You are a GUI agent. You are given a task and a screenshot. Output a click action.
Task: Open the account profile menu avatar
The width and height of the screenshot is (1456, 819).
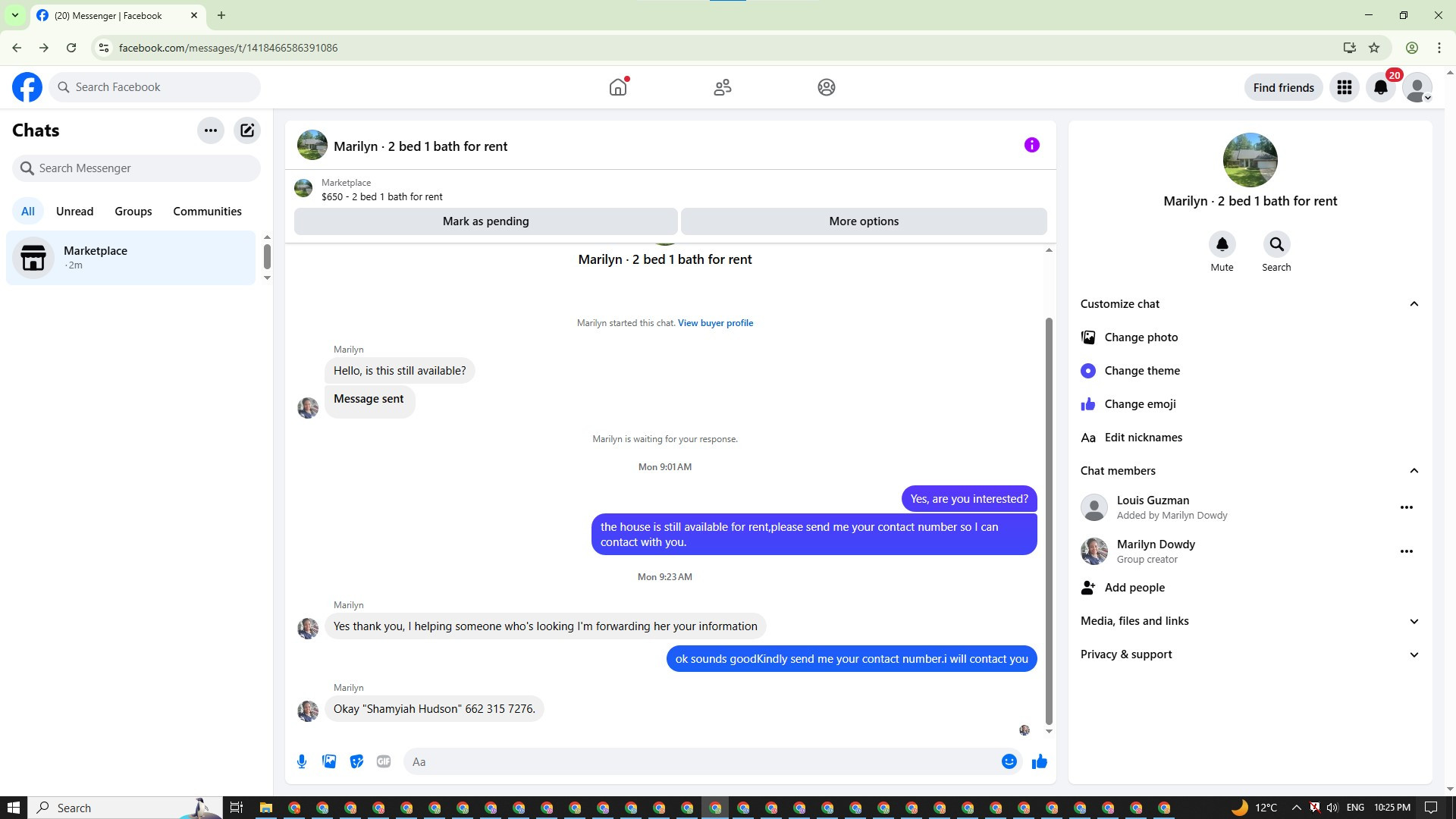(x=1417, y=87)
